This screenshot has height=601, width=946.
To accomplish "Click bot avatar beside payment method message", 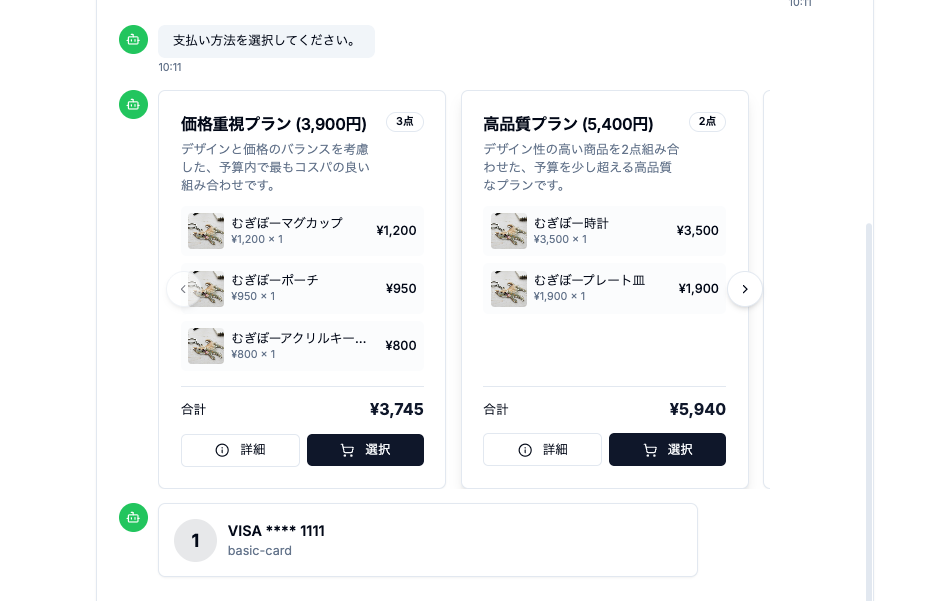I will click(x=133, y=40).
